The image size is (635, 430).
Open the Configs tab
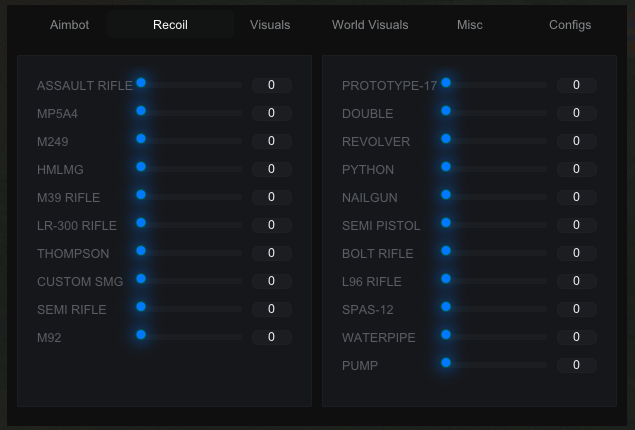tap(570, 25)
